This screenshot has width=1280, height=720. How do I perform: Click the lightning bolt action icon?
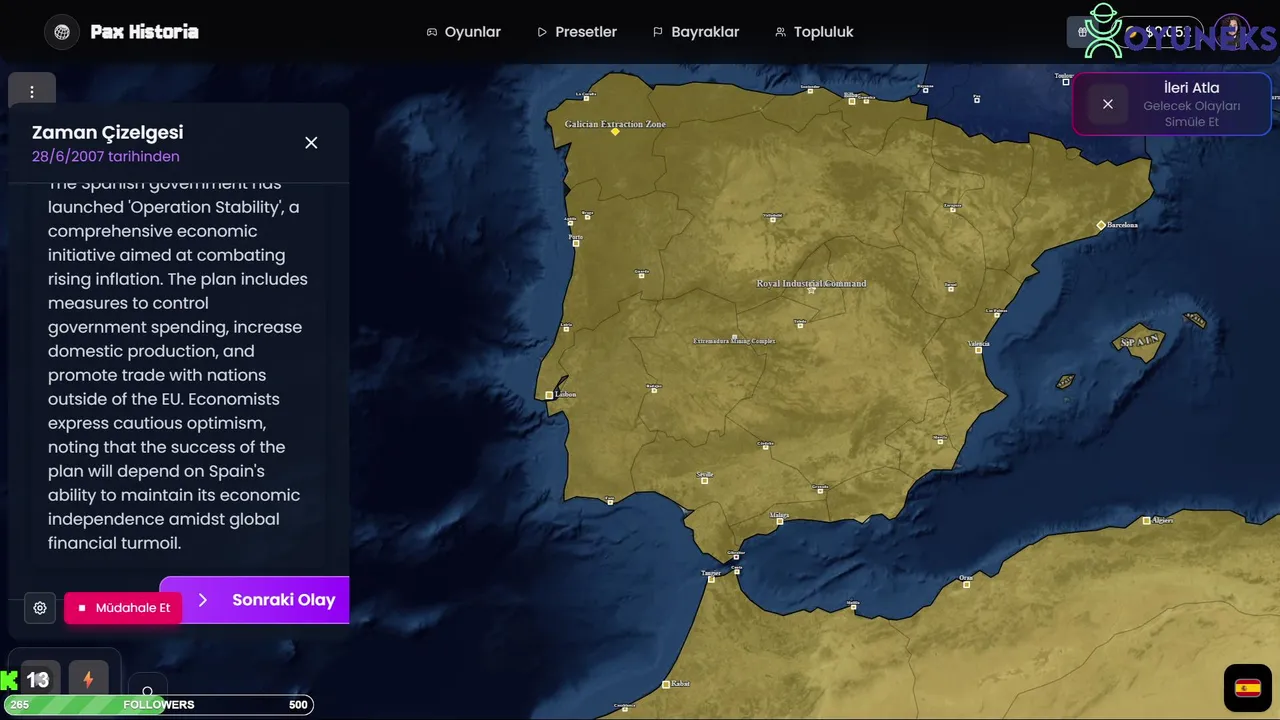[x=88, y=680]
